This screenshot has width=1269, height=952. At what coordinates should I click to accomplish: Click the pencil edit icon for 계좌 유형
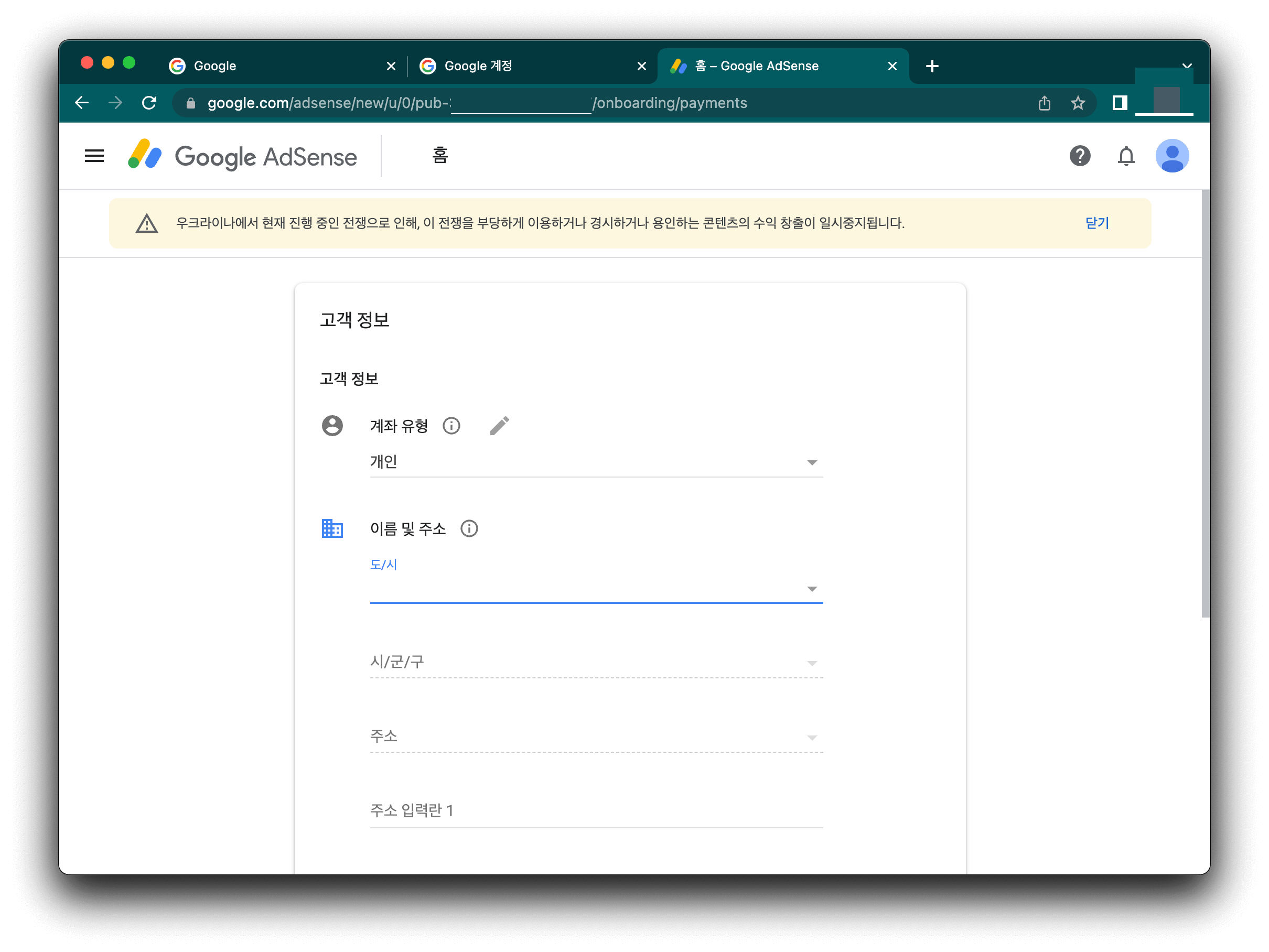499,426
